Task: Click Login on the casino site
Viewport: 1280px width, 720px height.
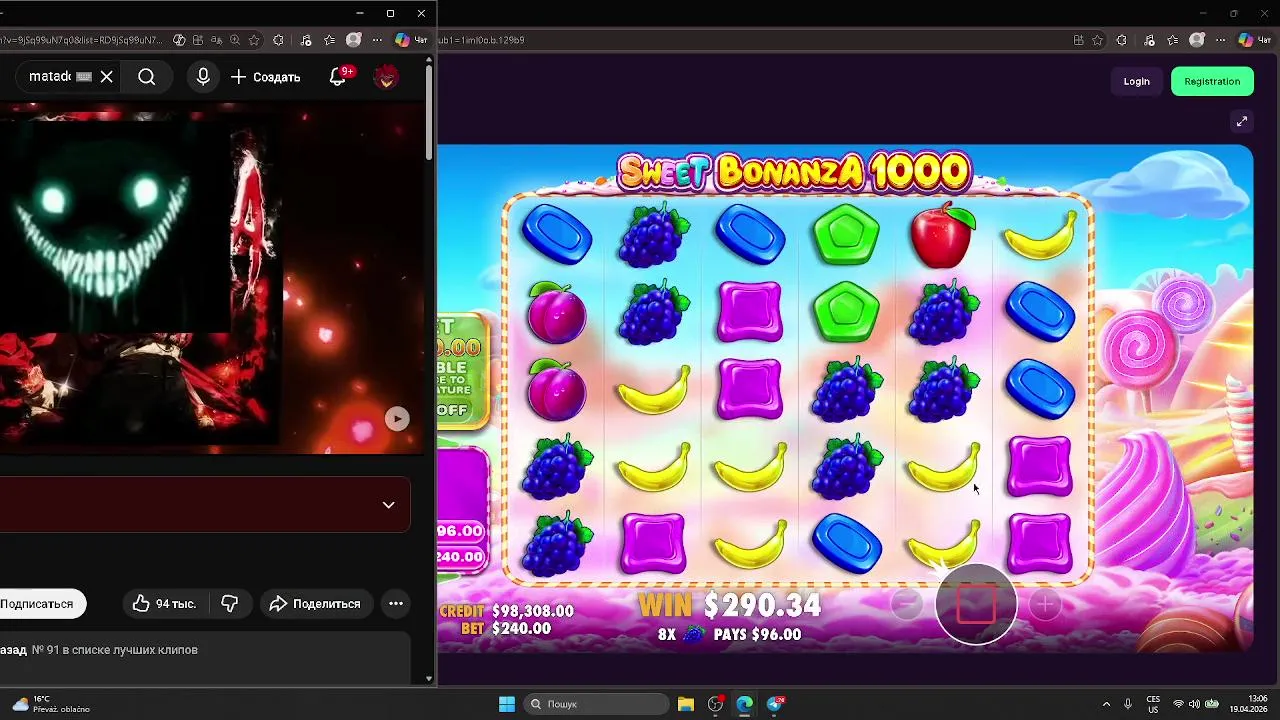Action: (1136, 82)
